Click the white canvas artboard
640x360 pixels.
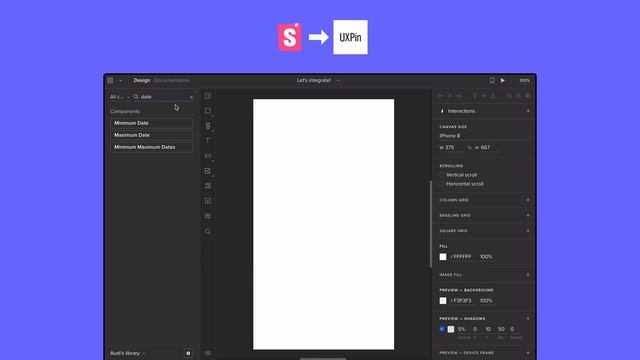point(324,224)
